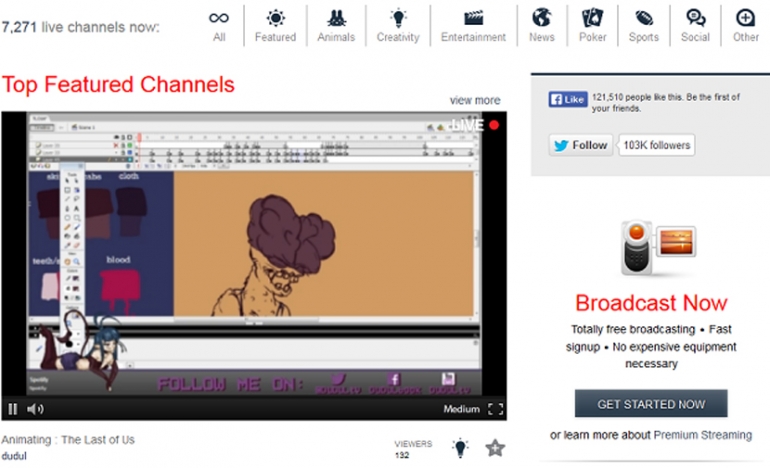Mute the video player volume

[35, 409]
